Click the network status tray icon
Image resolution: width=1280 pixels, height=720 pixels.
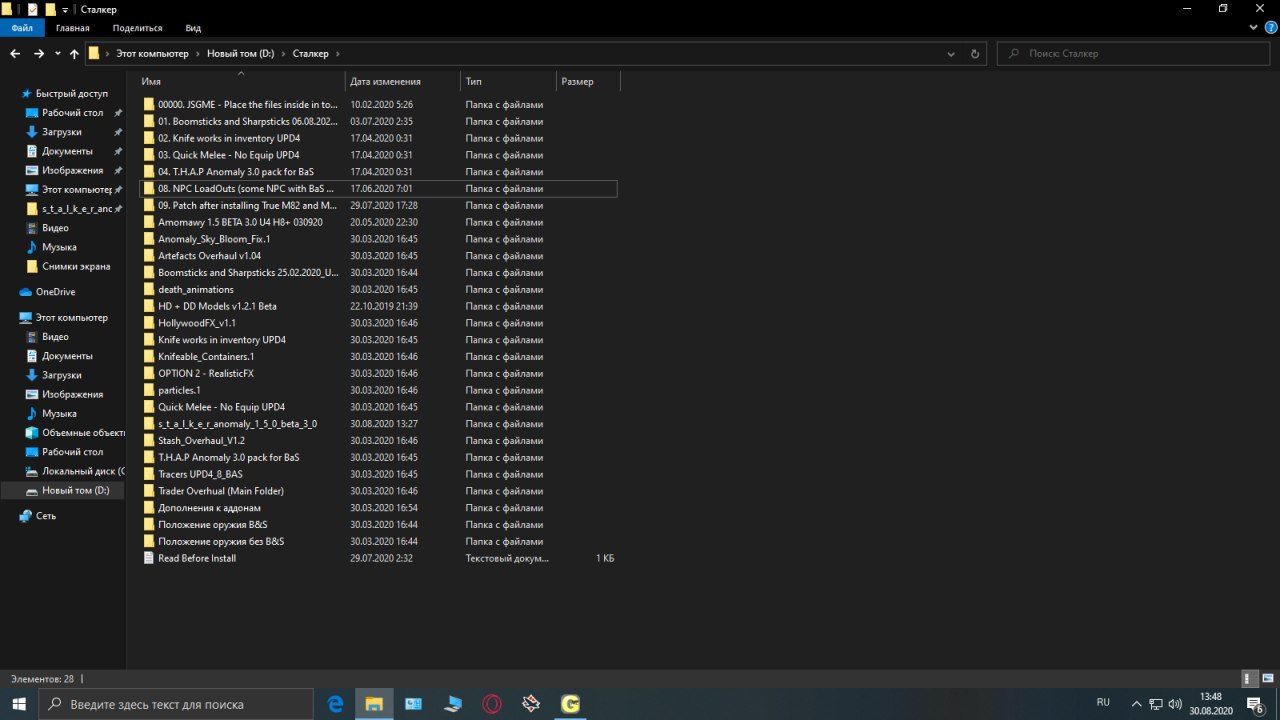click(x=1155, y=704)
